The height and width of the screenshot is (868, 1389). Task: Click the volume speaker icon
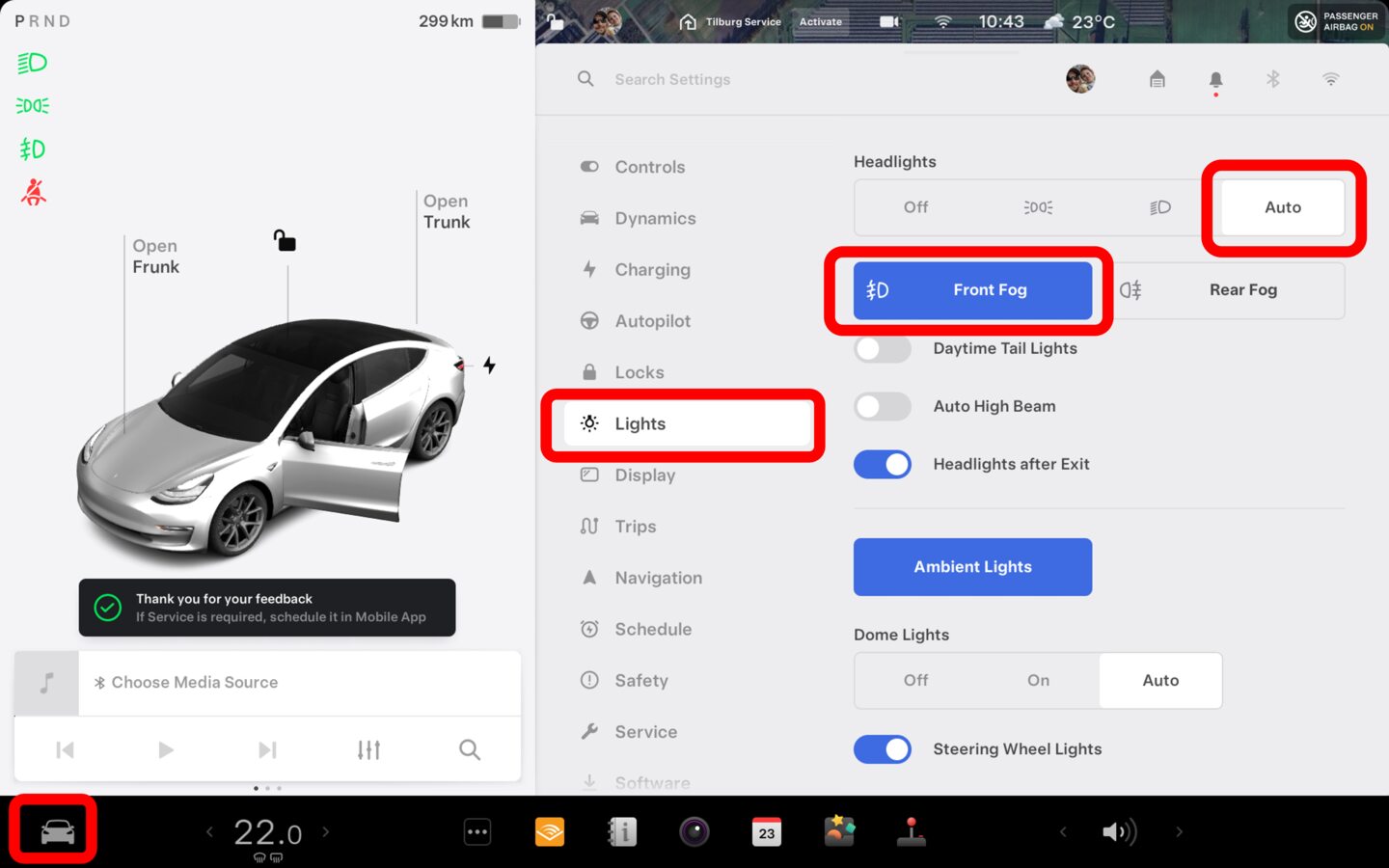(x=1119, y=831)
